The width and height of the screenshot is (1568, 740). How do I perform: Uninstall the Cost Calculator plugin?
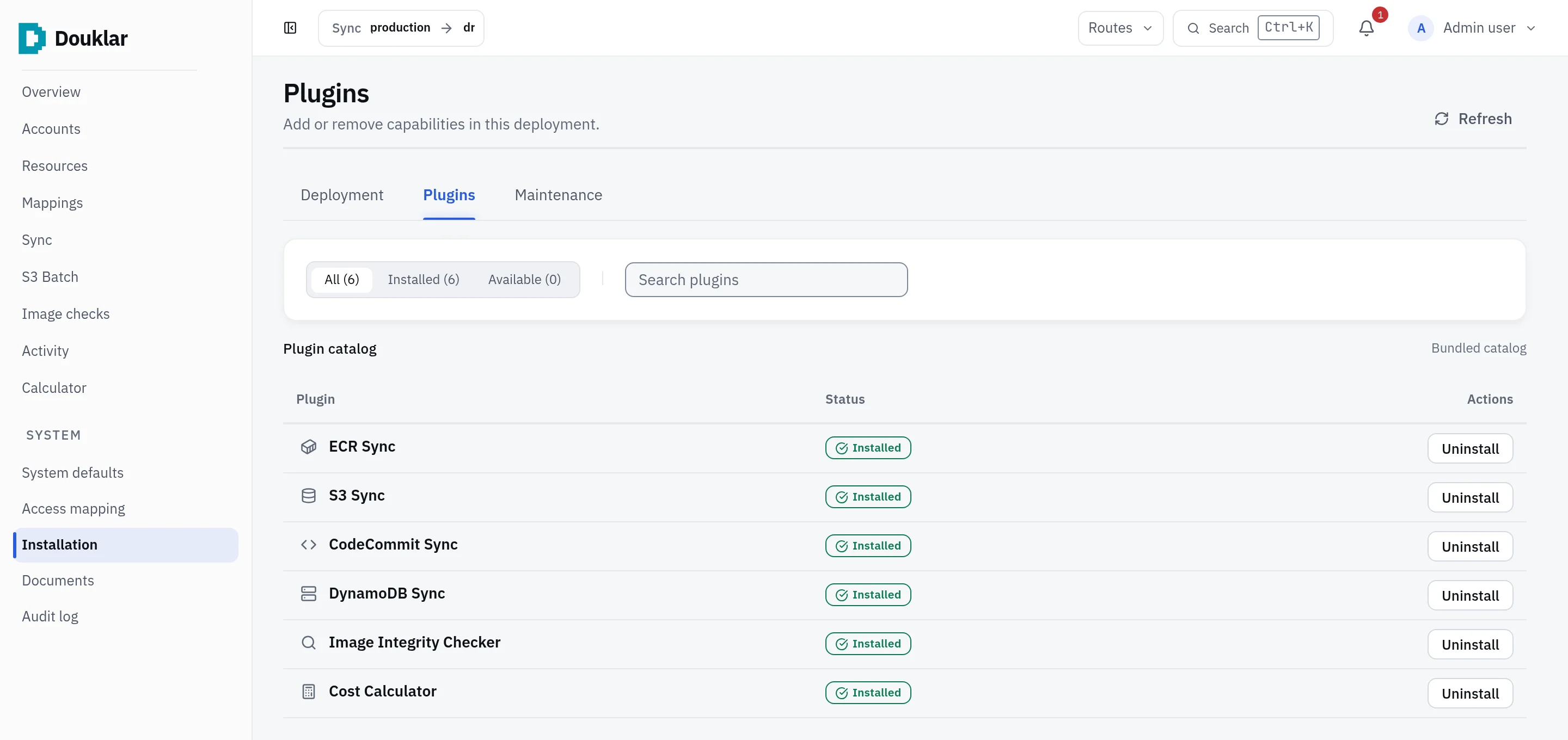coord(1469,694)
